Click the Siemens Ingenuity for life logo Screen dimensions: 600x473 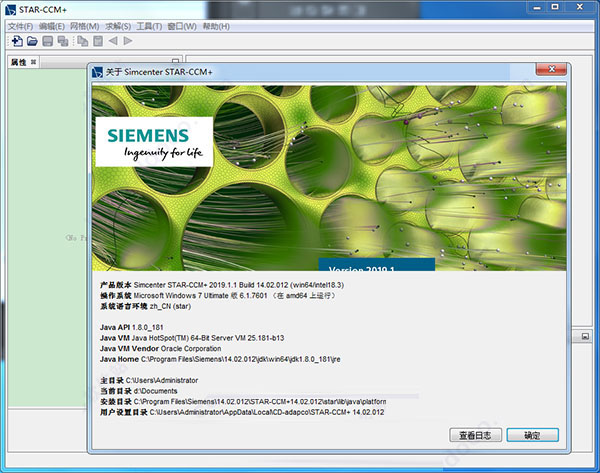tap(154, 142)
